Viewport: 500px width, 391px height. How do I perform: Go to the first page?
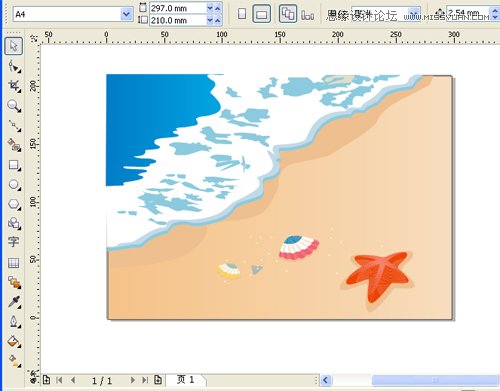(60, 380)
